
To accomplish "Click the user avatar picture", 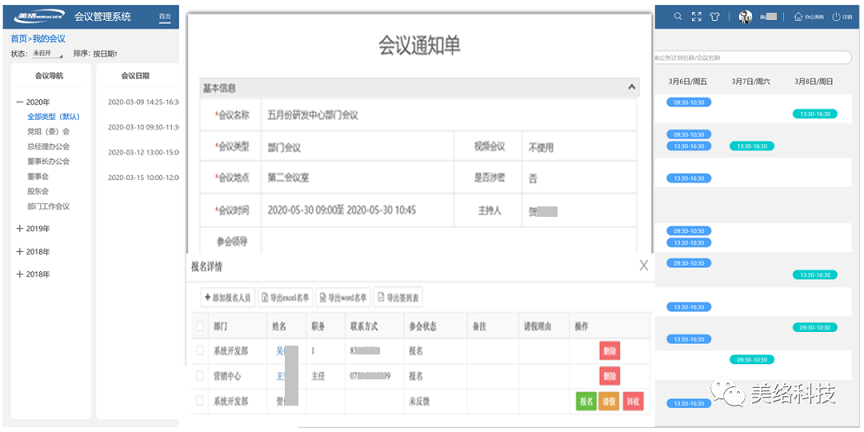I will tap(745, 16).
